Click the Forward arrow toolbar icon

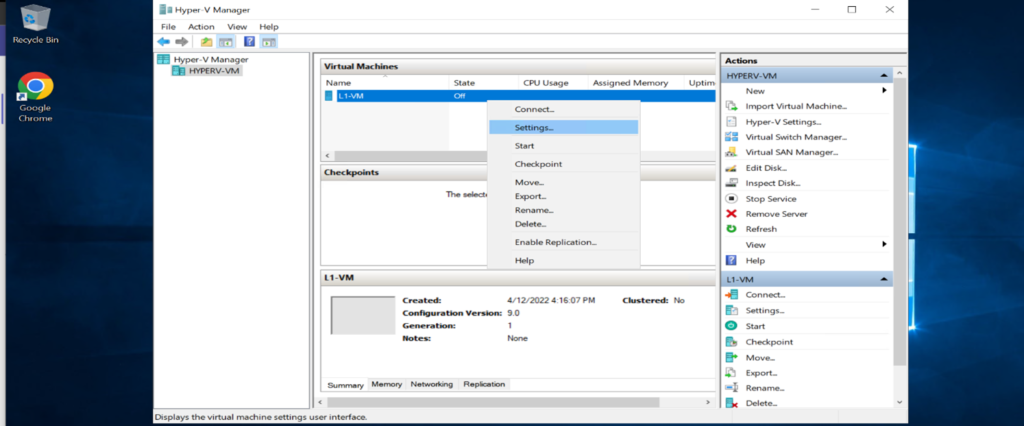(x=182, y=42)
